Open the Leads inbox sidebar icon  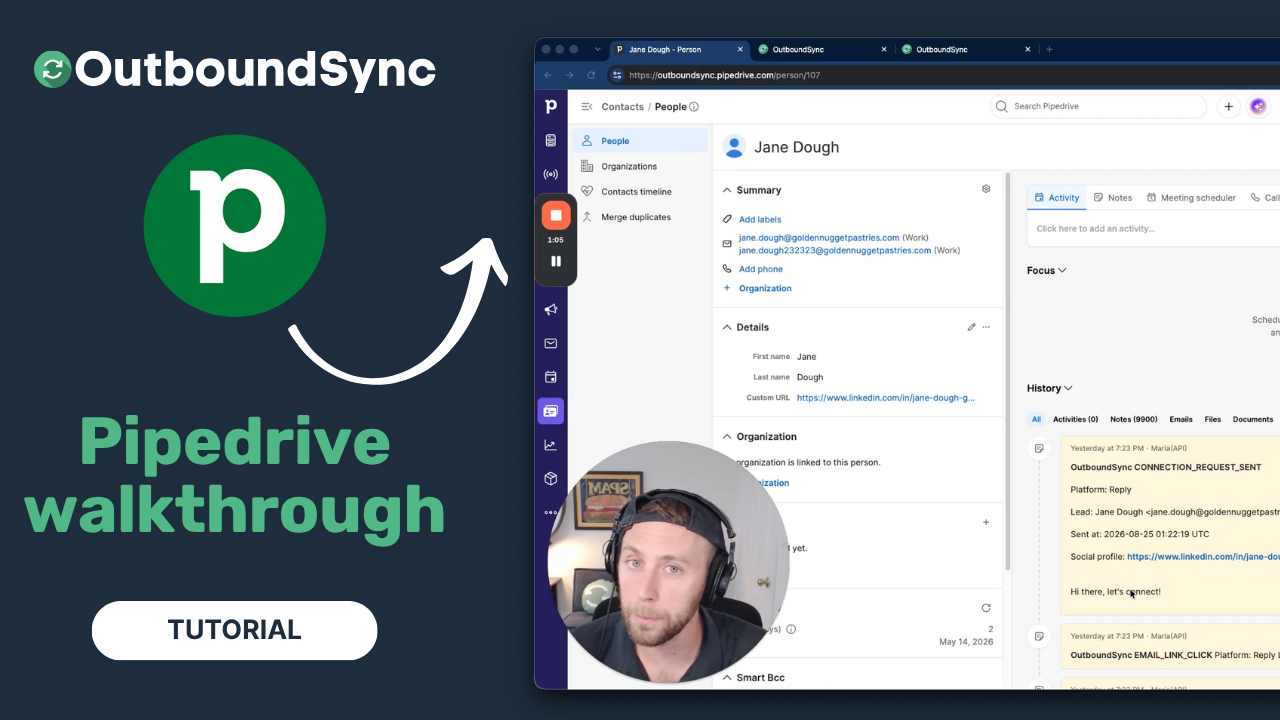[550, 140]
